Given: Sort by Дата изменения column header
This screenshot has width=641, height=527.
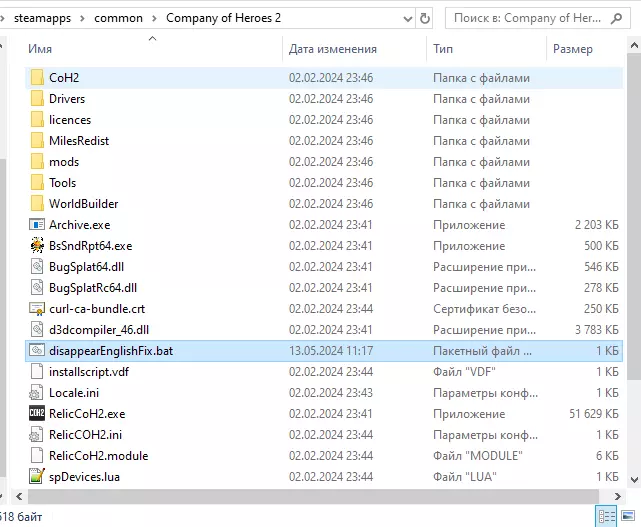Looking at the screenshot, I should [x=333, y=49].
